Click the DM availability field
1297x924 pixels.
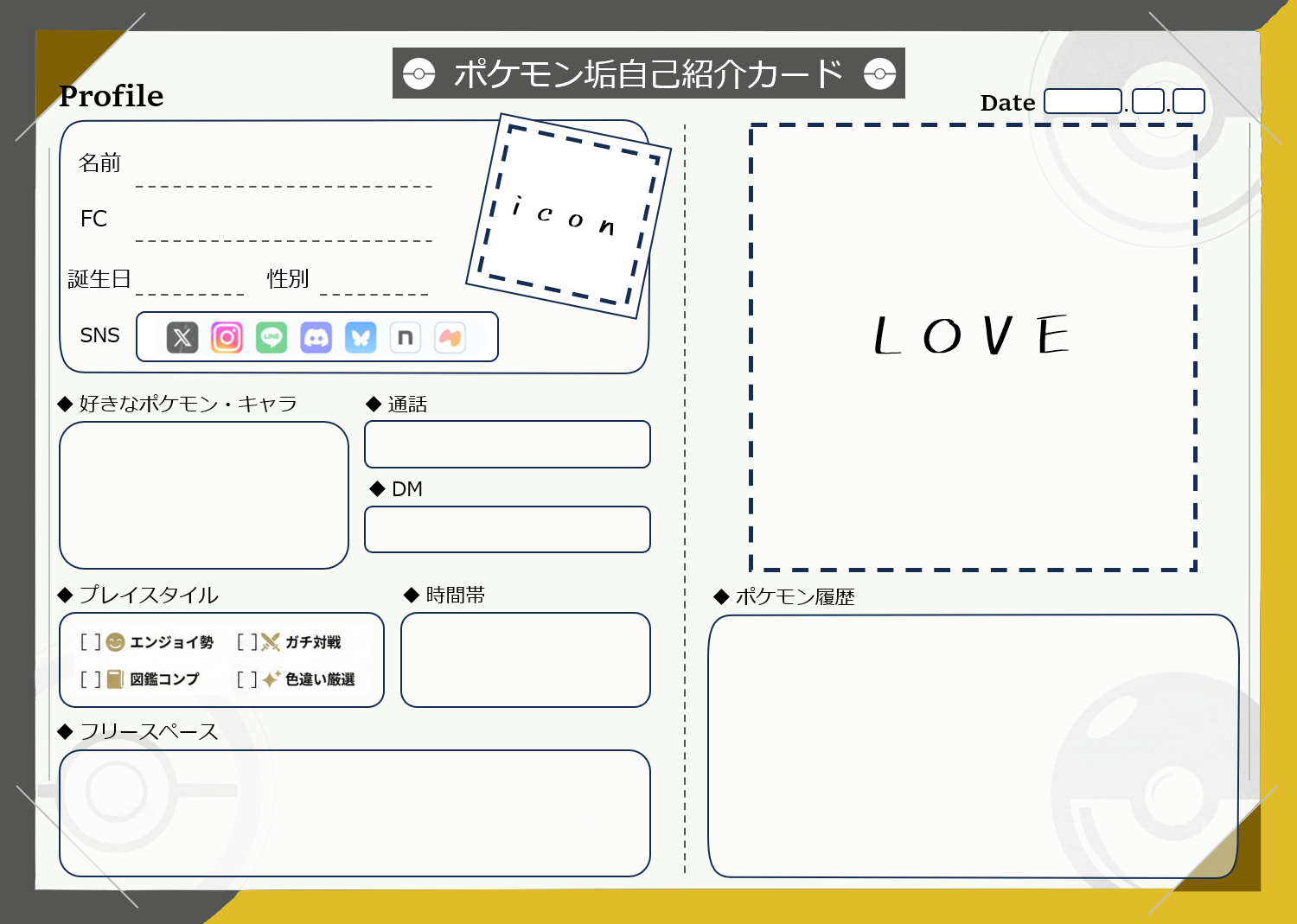coord(508,529)
